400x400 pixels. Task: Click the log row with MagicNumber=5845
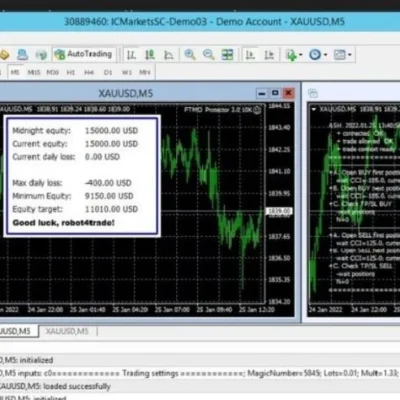pos(200,373)
